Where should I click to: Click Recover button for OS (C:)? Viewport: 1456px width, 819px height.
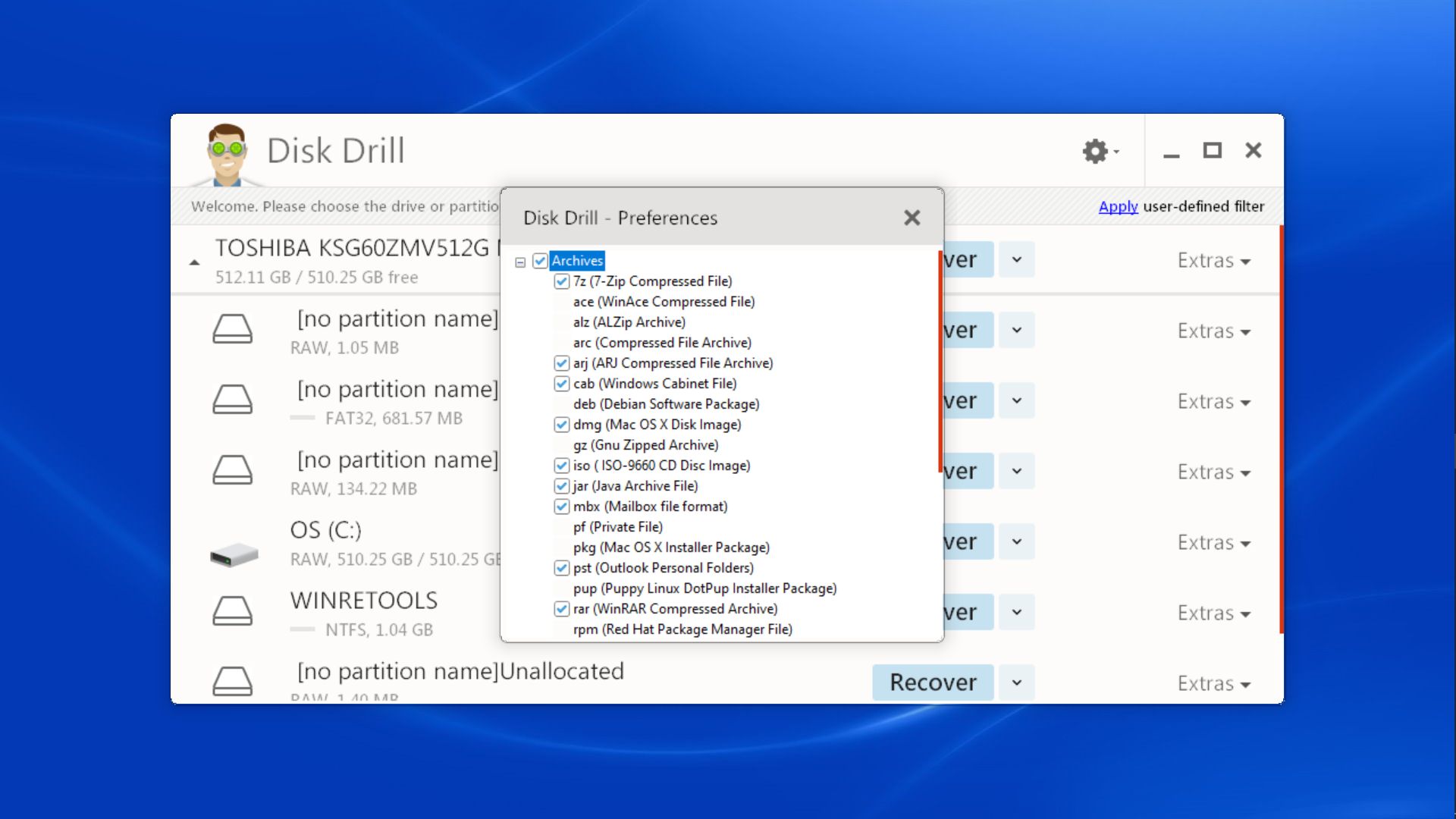[x=968, y=541]
